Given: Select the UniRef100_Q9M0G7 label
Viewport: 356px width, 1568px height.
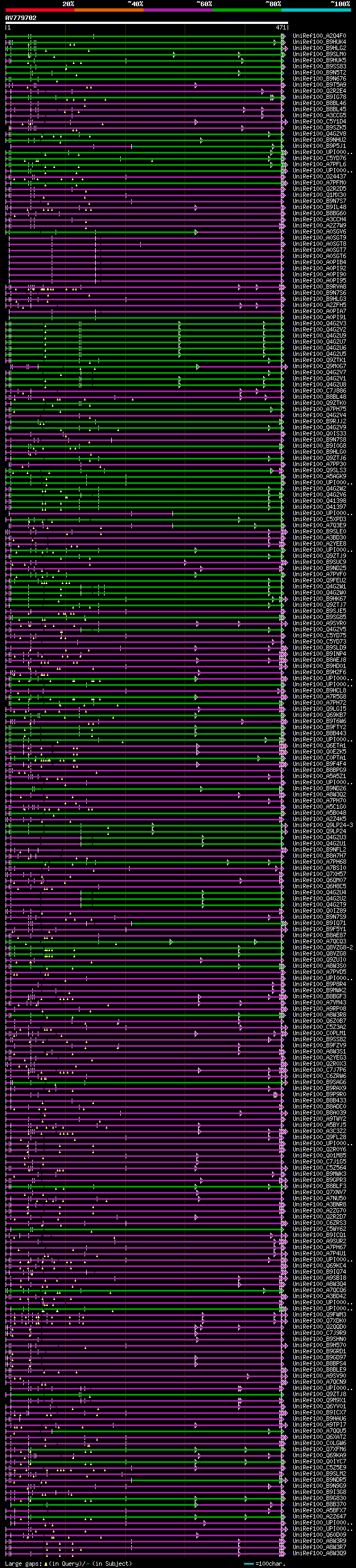Looking at the screenshot, I should click(x=319, y=367).
